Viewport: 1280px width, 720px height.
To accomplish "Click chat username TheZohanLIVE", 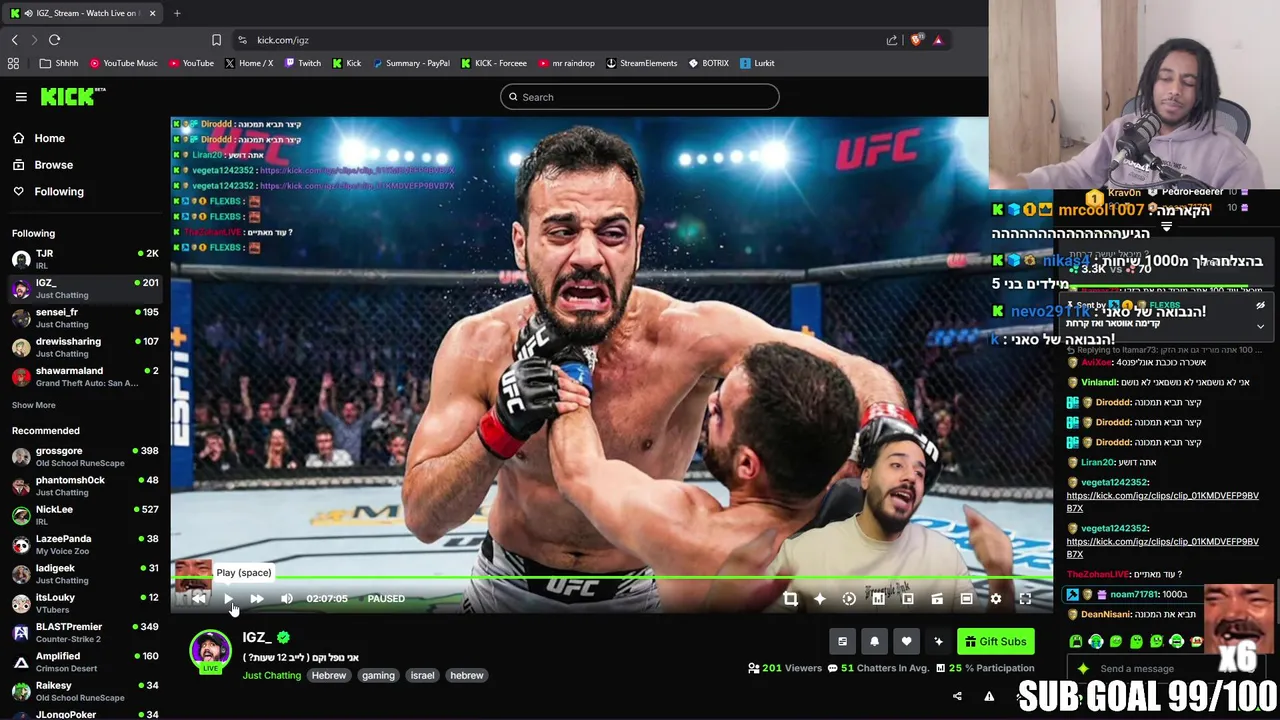I will 1097,574.
